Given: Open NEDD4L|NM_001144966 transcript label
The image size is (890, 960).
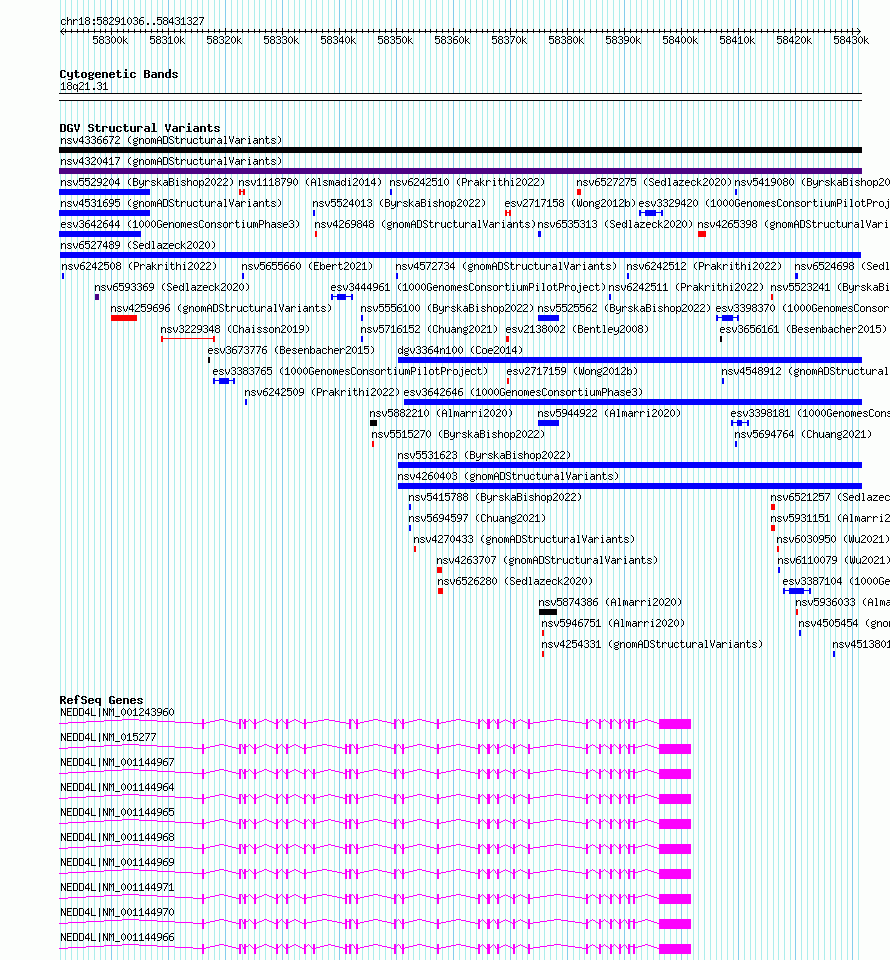Looking at the screenshot, I should pos(117,937).
